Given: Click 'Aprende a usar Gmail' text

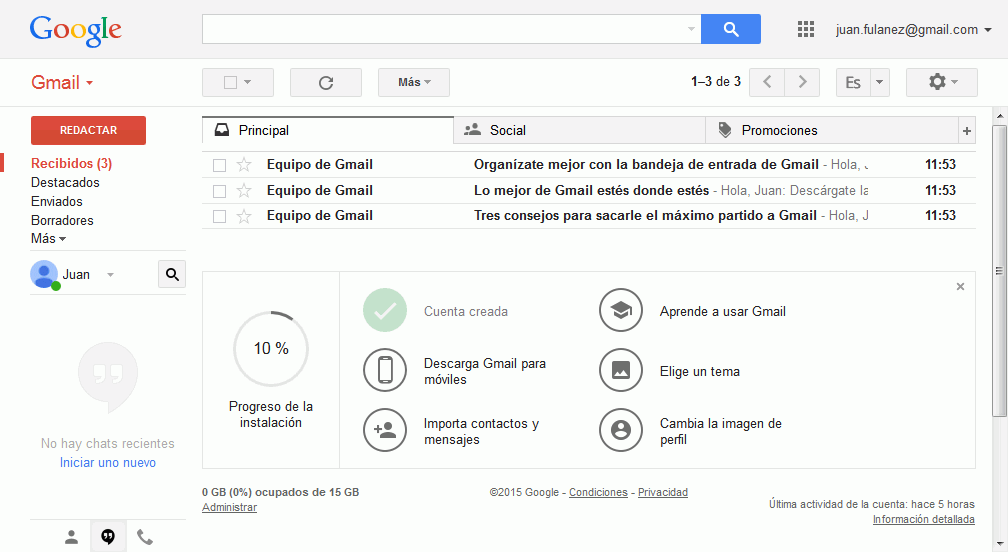Looking at the screenshot, I should click(723, 311).
